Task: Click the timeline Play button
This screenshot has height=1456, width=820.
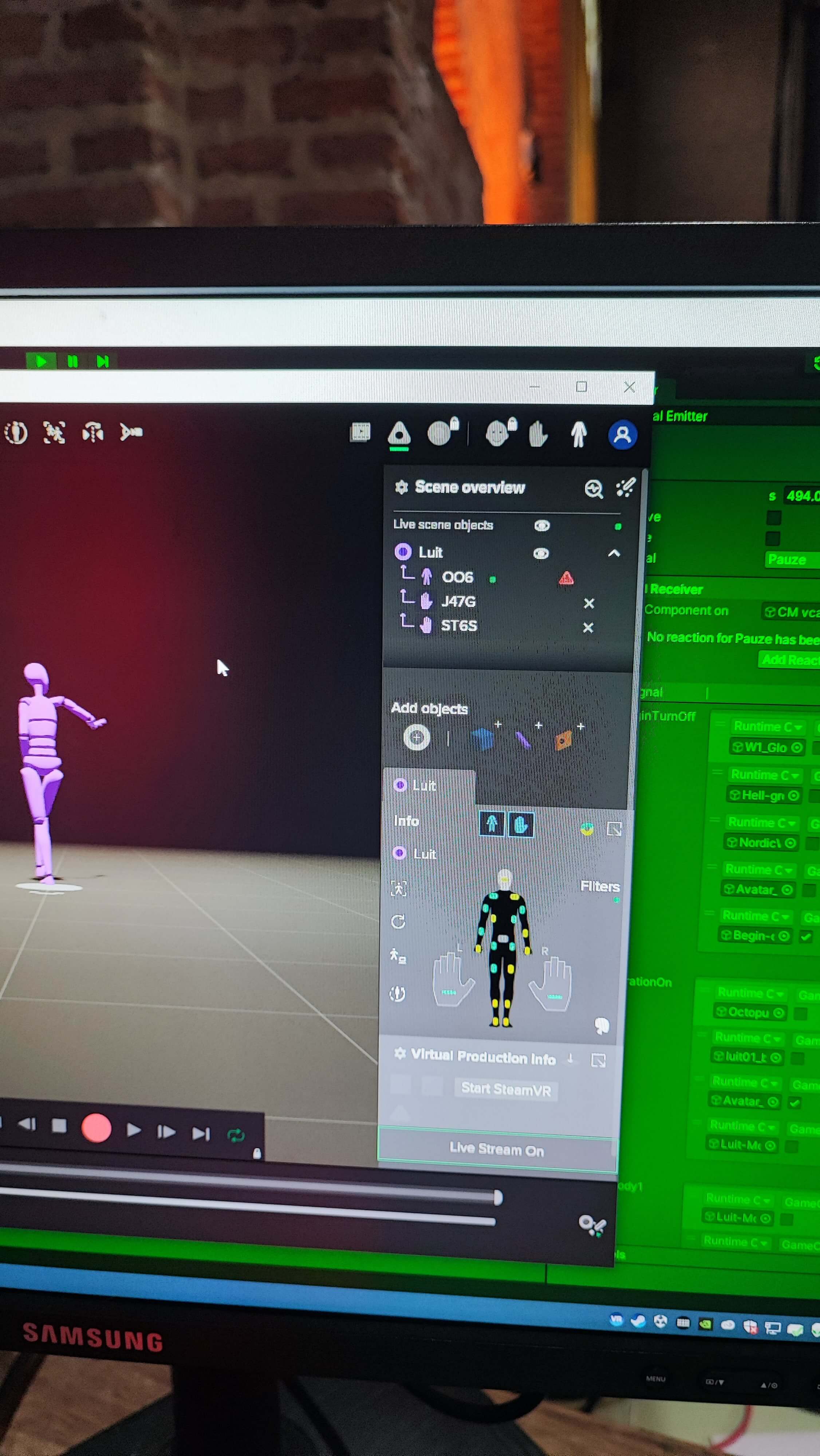Action: coord(134,1130)
